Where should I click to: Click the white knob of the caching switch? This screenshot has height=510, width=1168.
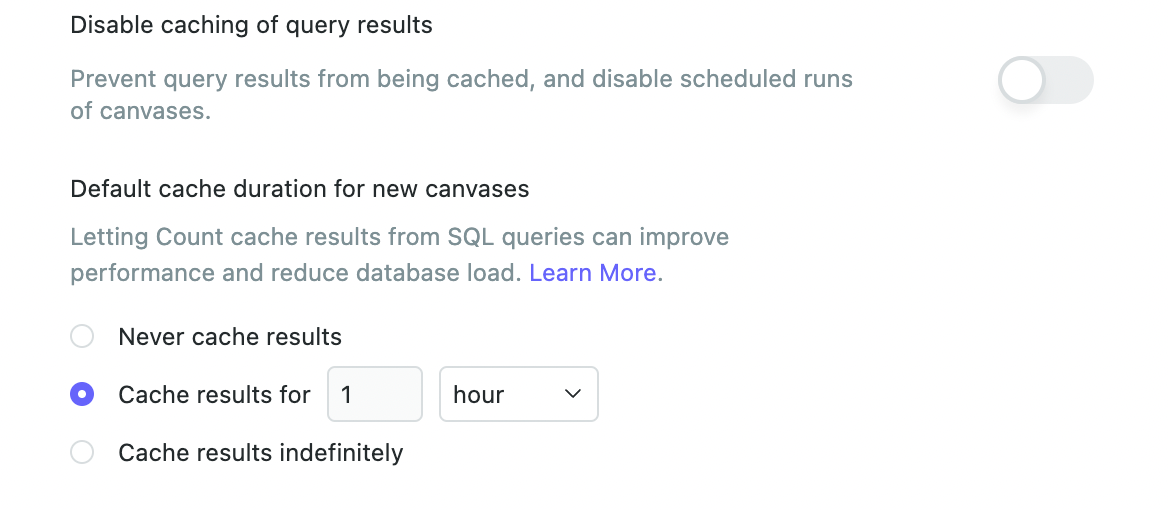click(x=1023, y=80)
